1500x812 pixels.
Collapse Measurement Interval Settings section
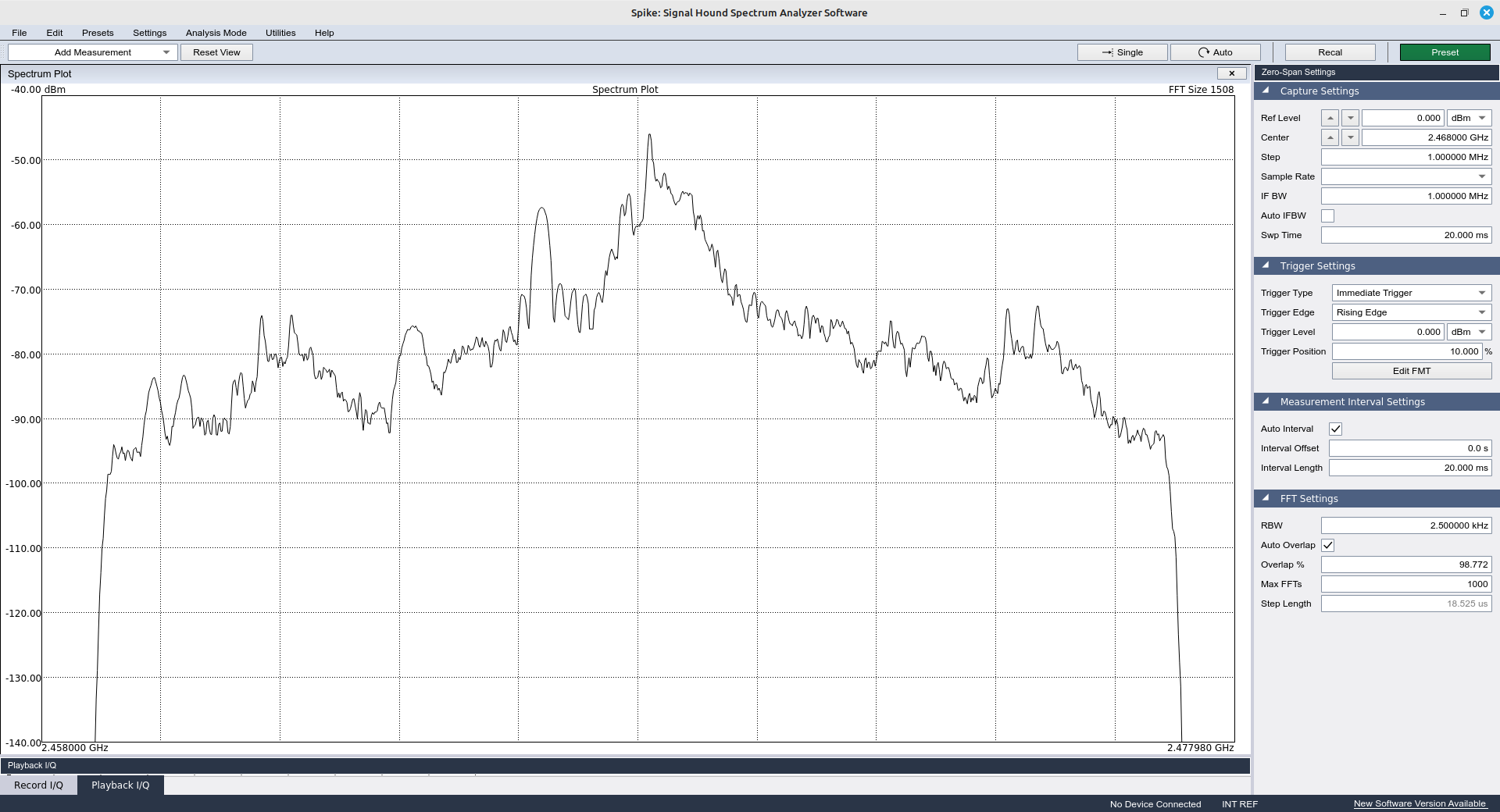1266,401
